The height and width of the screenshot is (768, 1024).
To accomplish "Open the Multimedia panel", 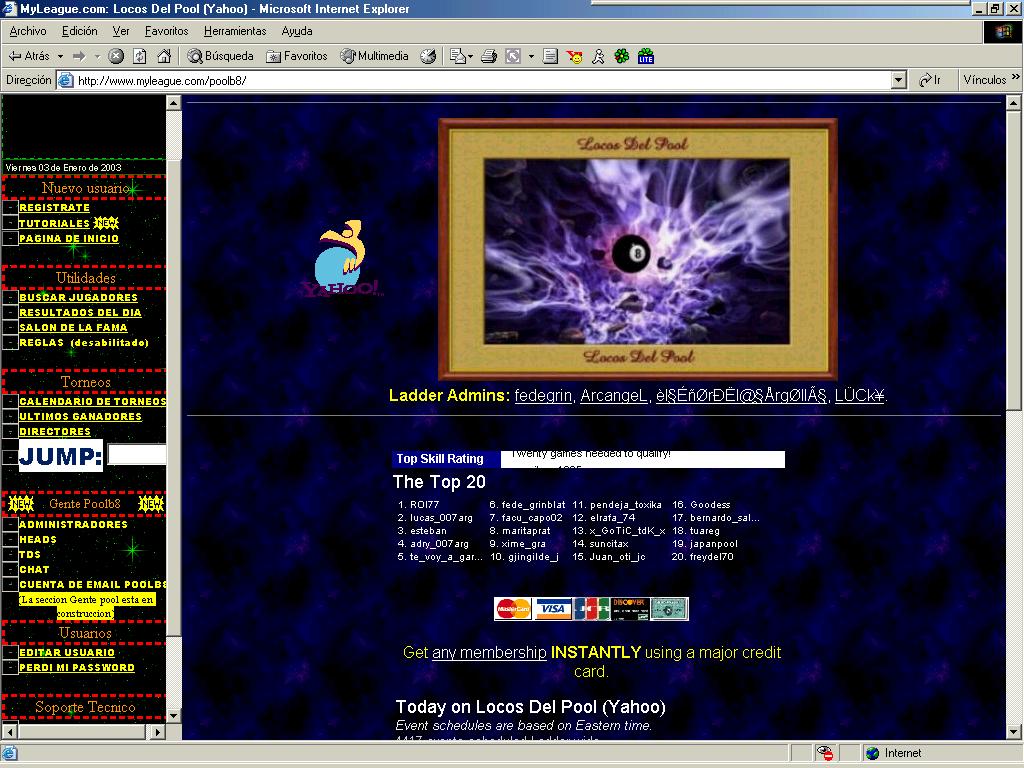I will tap(374, 56).
